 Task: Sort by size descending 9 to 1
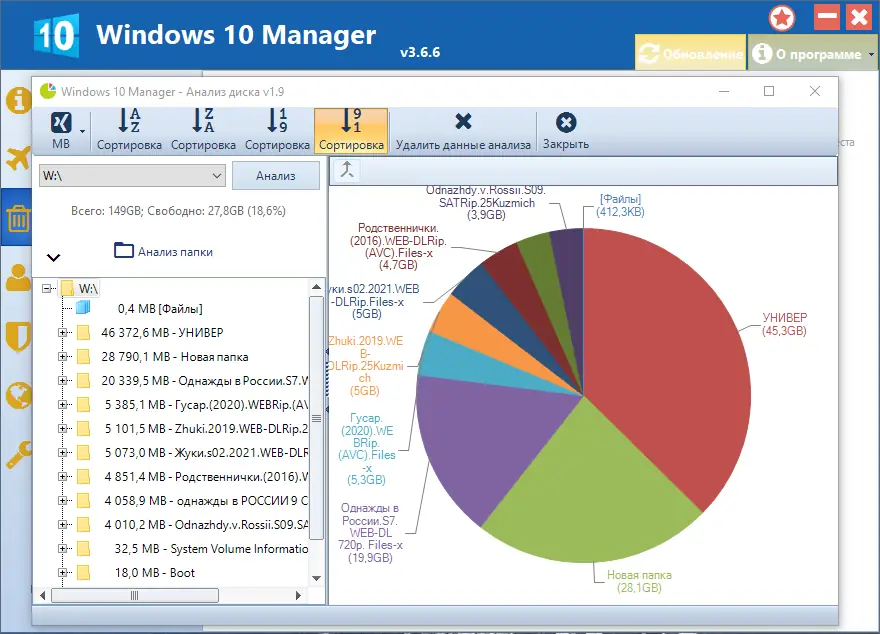click(351, 130)
